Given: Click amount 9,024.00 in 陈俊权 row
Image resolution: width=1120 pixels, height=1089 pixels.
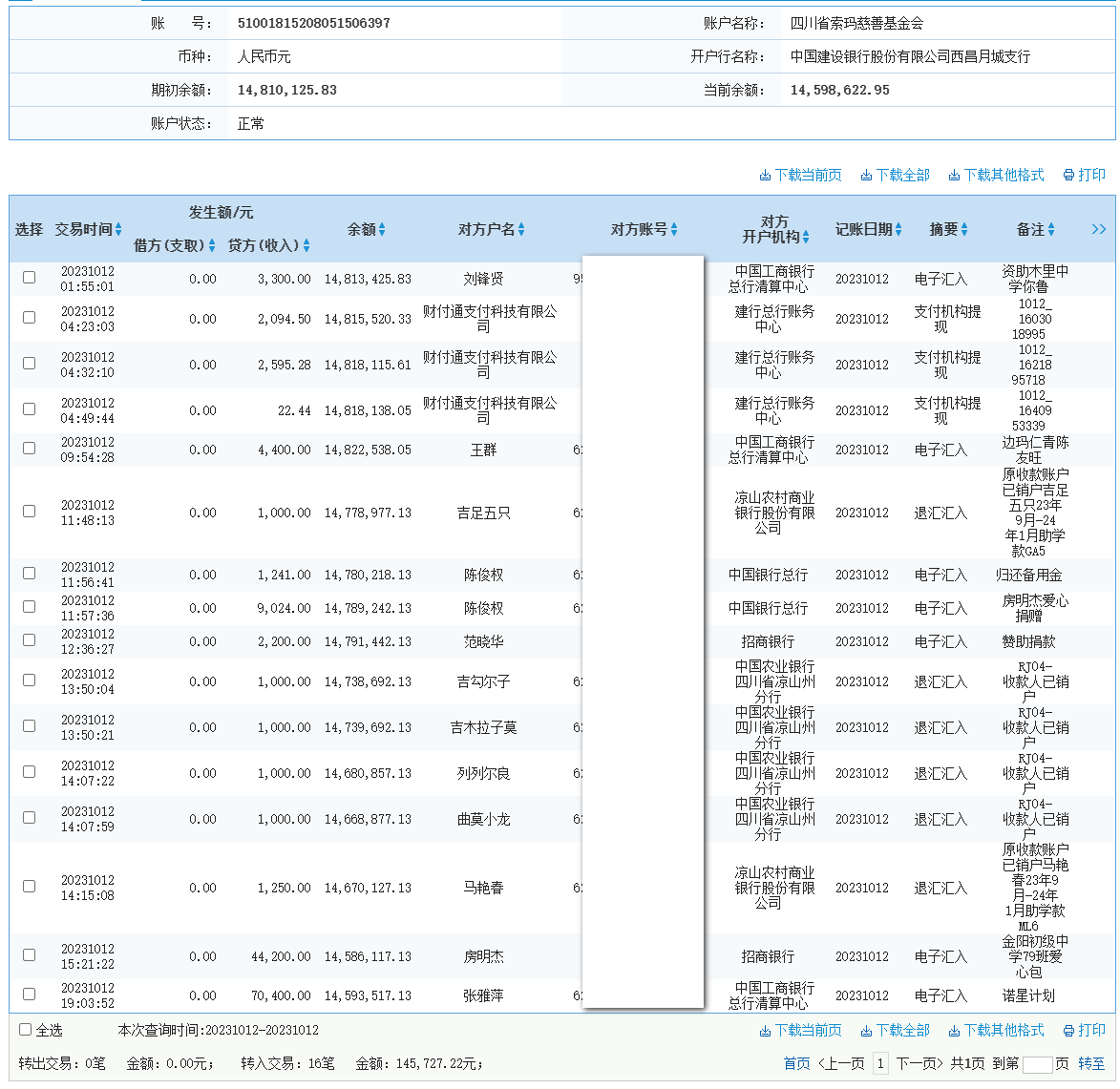Looking at the screenshot, I should pos(285,608).
